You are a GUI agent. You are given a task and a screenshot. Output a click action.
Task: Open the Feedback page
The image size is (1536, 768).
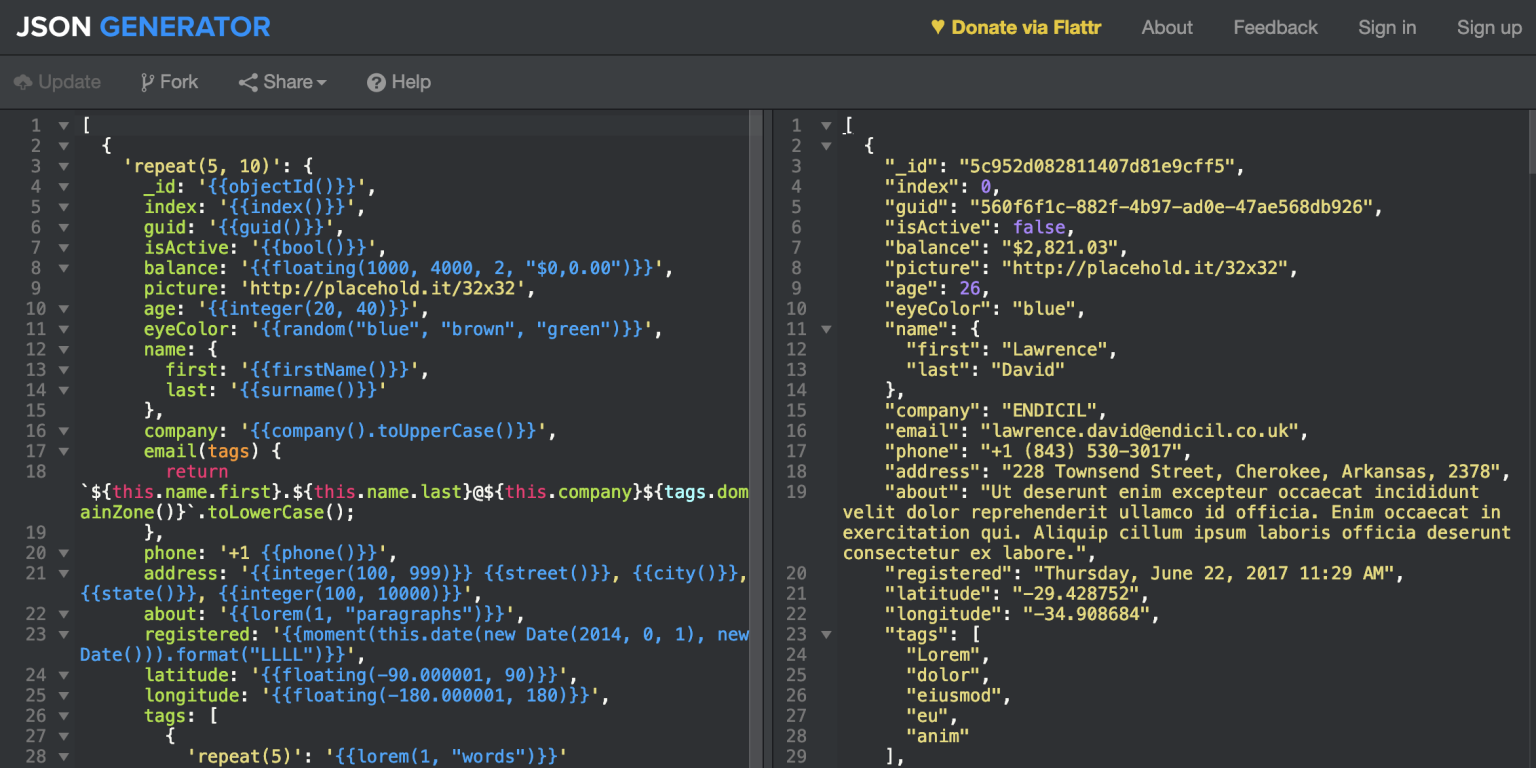1275,27
